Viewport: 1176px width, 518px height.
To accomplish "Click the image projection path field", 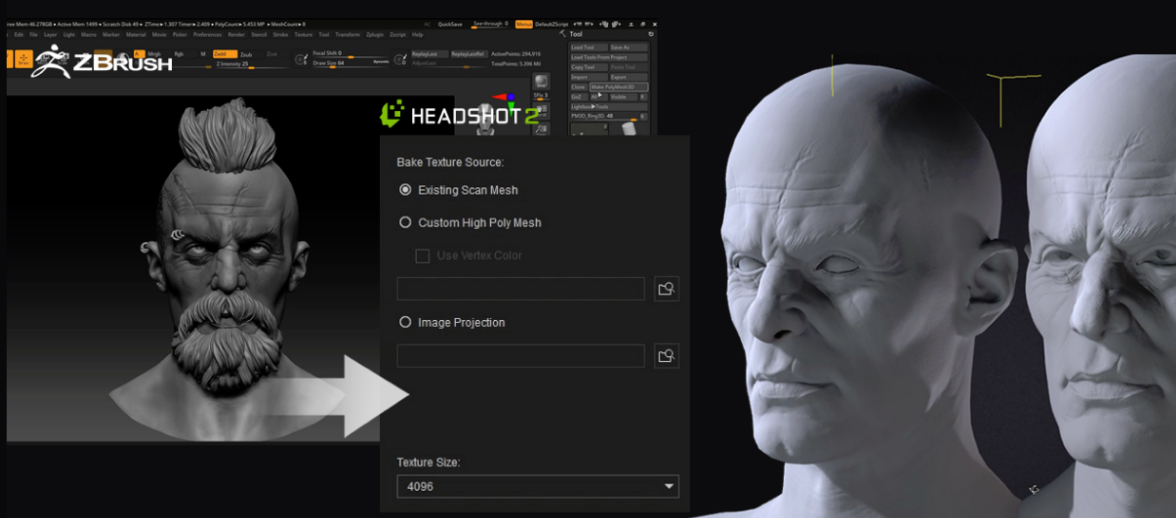I will pyautogui.click(x=520, y=355).
